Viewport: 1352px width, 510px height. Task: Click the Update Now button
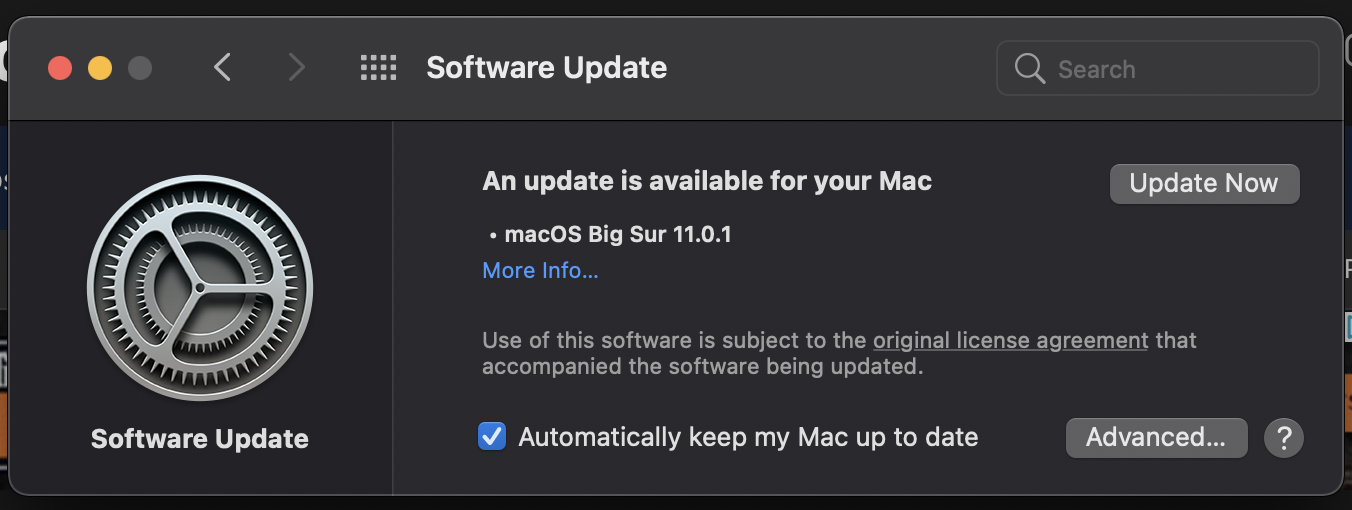click(x=1204, y=184)
